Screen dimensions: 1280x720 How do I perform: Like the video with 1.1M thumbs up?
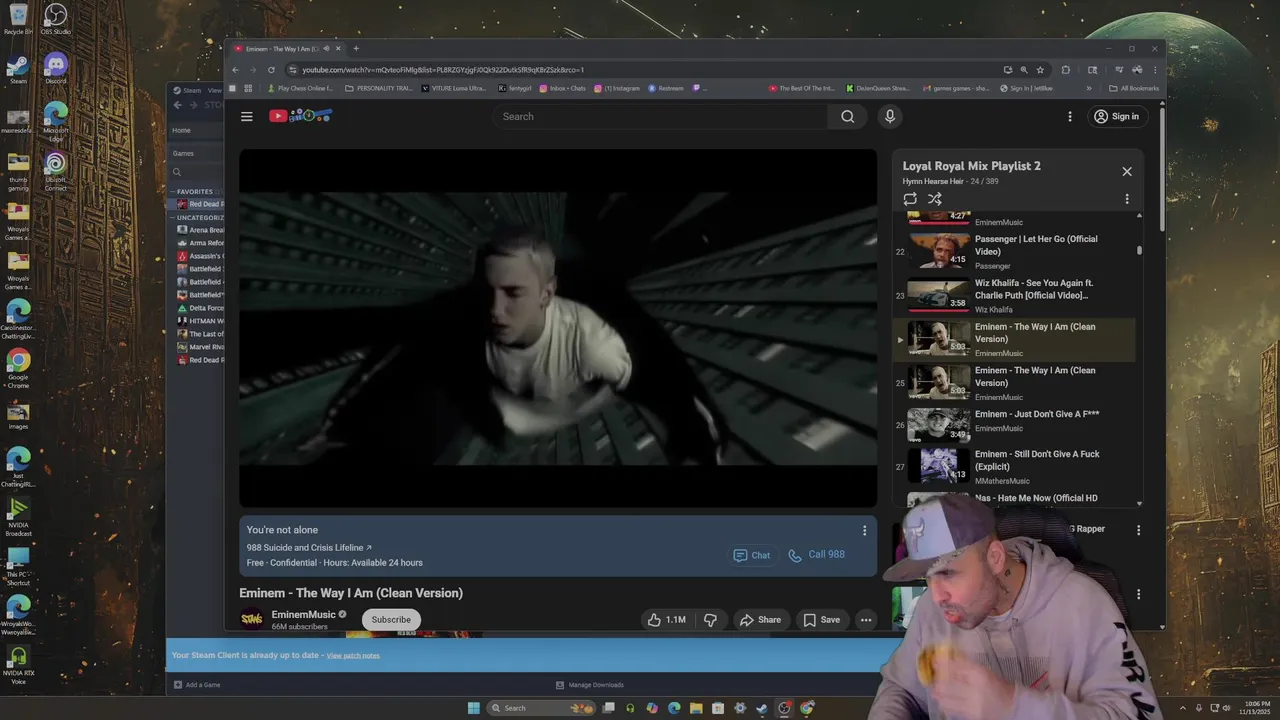tap(666, 620)
